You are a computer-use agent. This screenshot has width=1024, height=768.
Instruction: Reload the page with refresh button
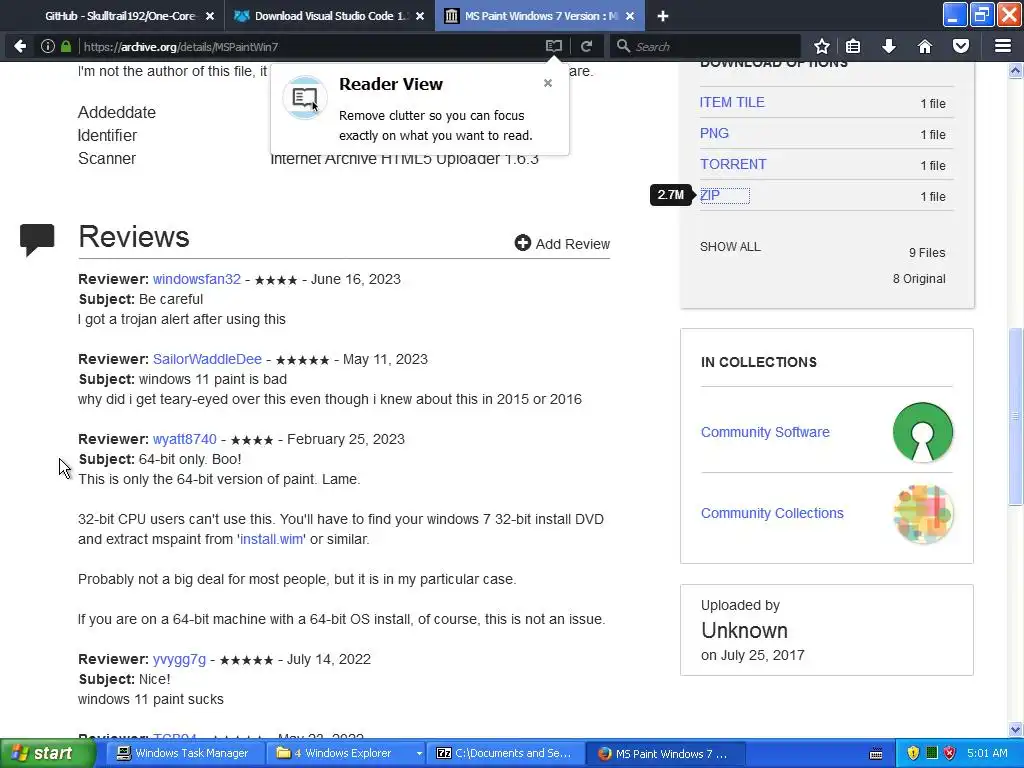[x=586, y=46]
